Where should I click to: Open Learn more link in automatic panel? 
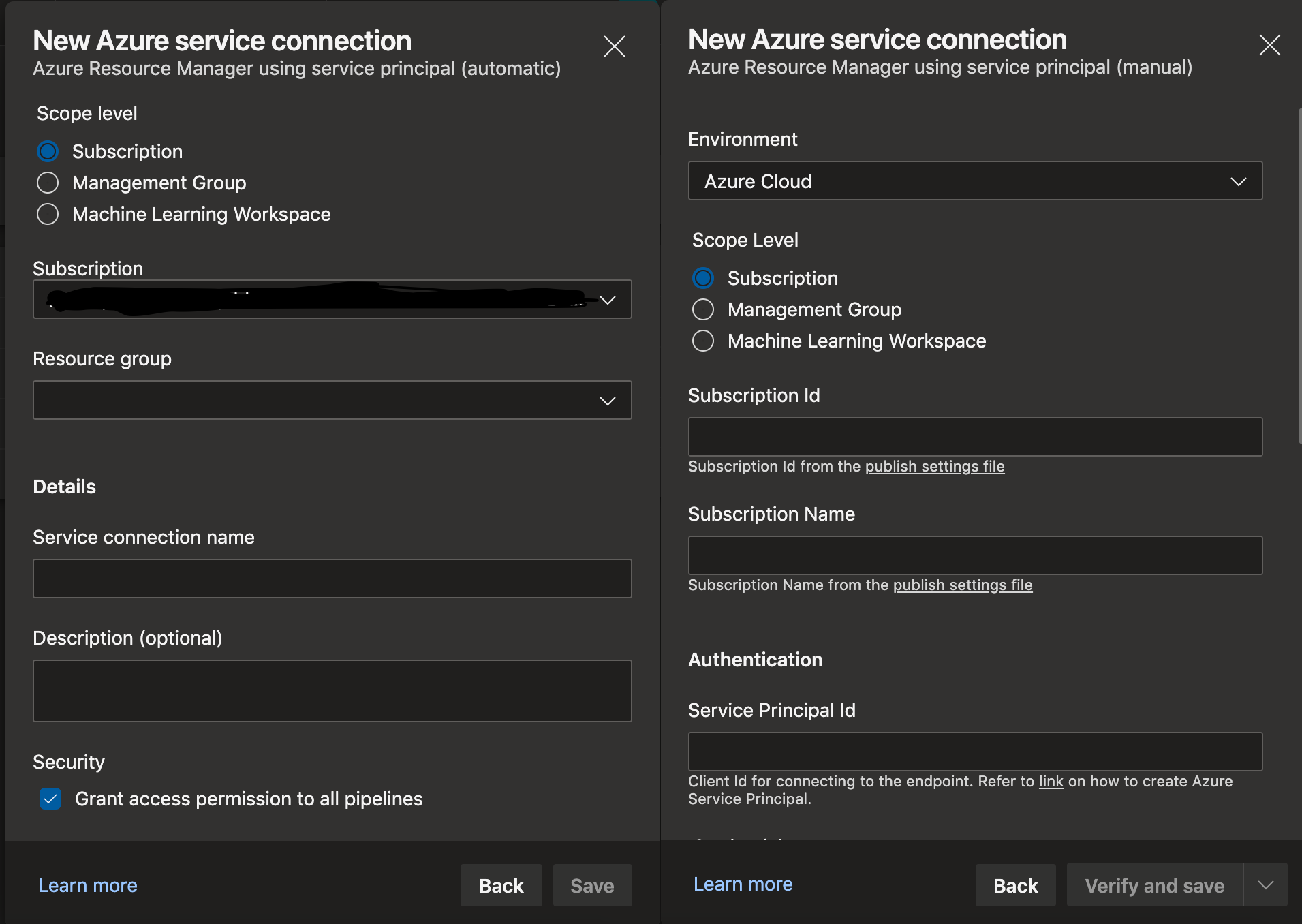coord(88,885)
